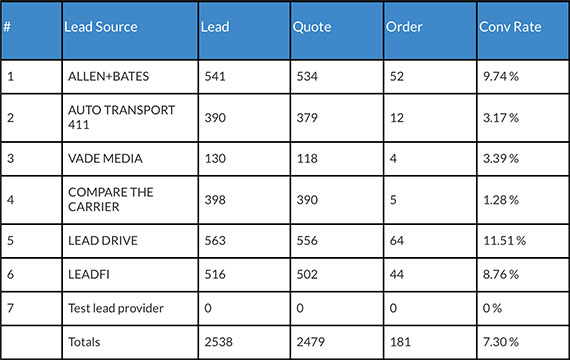Click quote count '556'
Viewport: 570px width, 360px height.
[x=307, y=241]
